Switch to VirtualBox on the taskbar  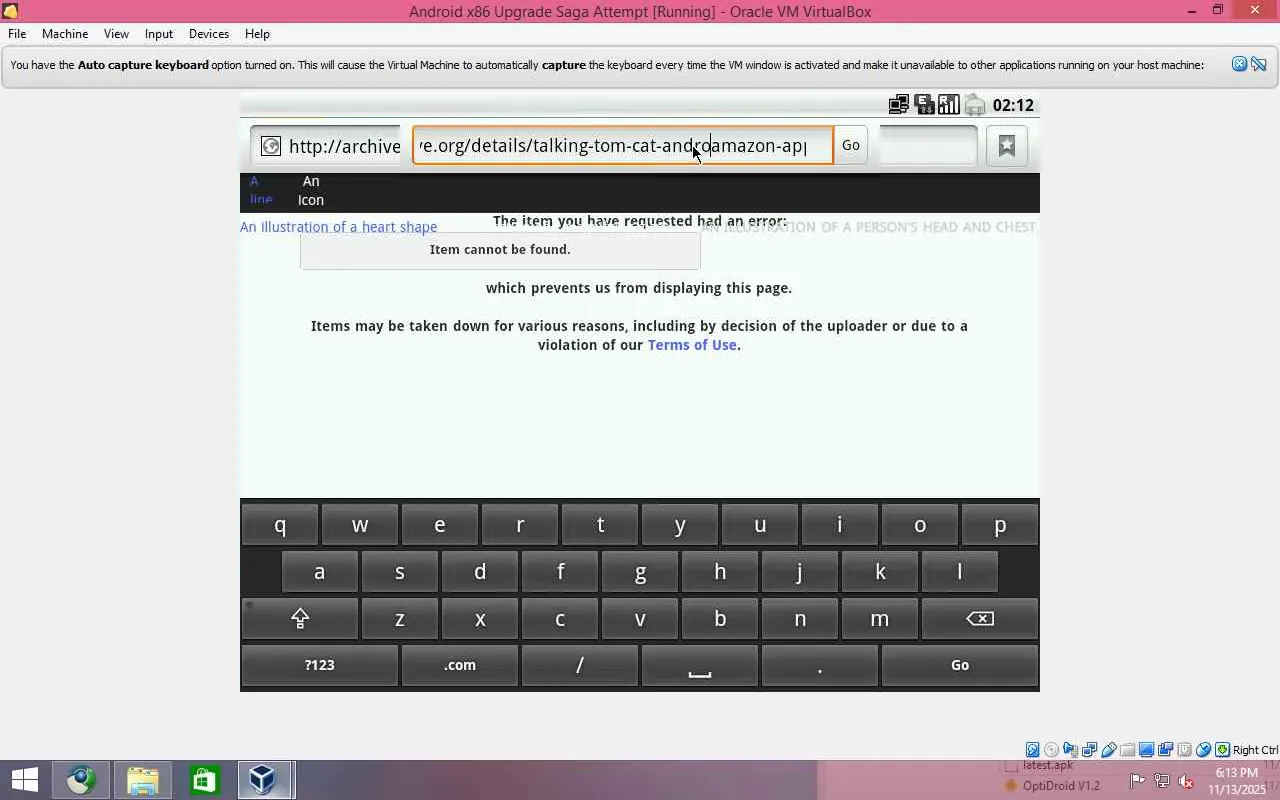point(263,780)
